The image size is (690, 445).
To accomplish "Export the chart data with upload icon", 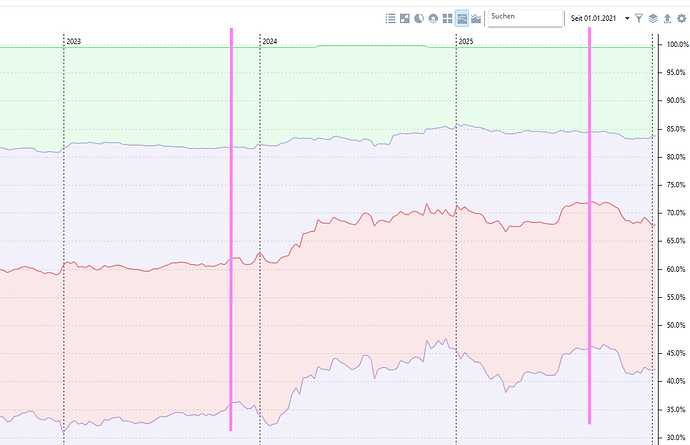I will click(x=667, y=18).
